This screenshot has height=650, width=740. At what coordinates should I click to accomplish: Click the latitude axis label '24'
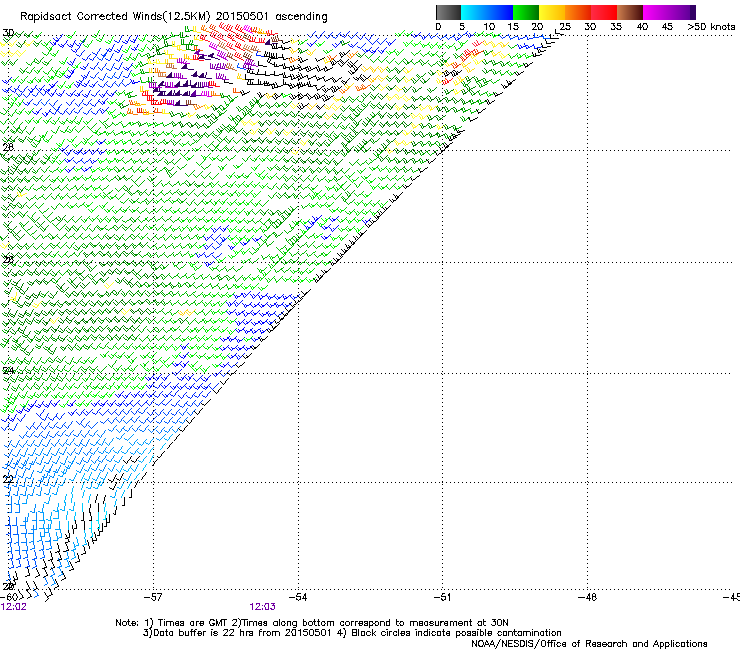click(x=8, y=371)
